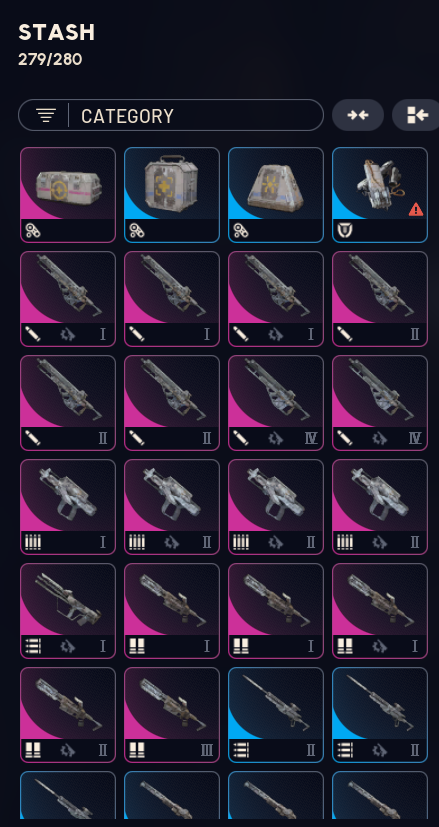Select the tier I compact SMG
This screenshot has height=827, width=439.
coord(68,507)
